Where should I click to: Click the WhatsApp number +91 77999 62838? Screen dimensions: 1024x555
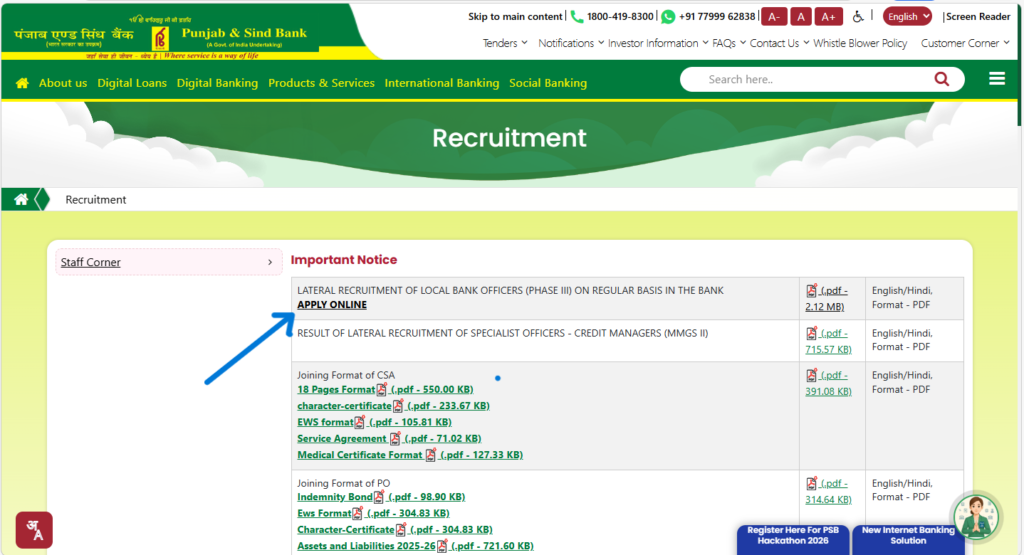point(717,16)
